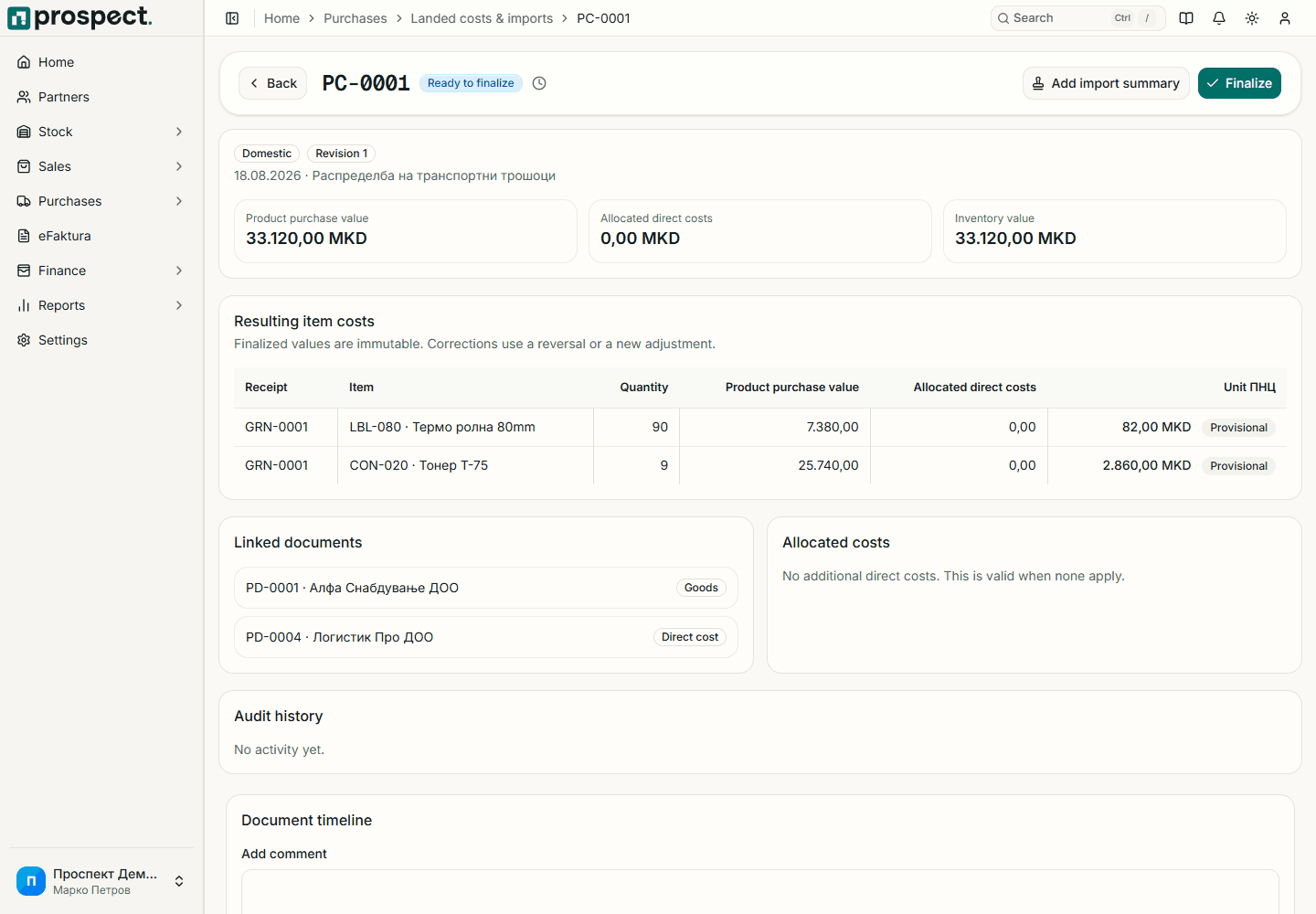Click the Finalize button
This screenshot has height=914, width=1316.
point(1239,83)
